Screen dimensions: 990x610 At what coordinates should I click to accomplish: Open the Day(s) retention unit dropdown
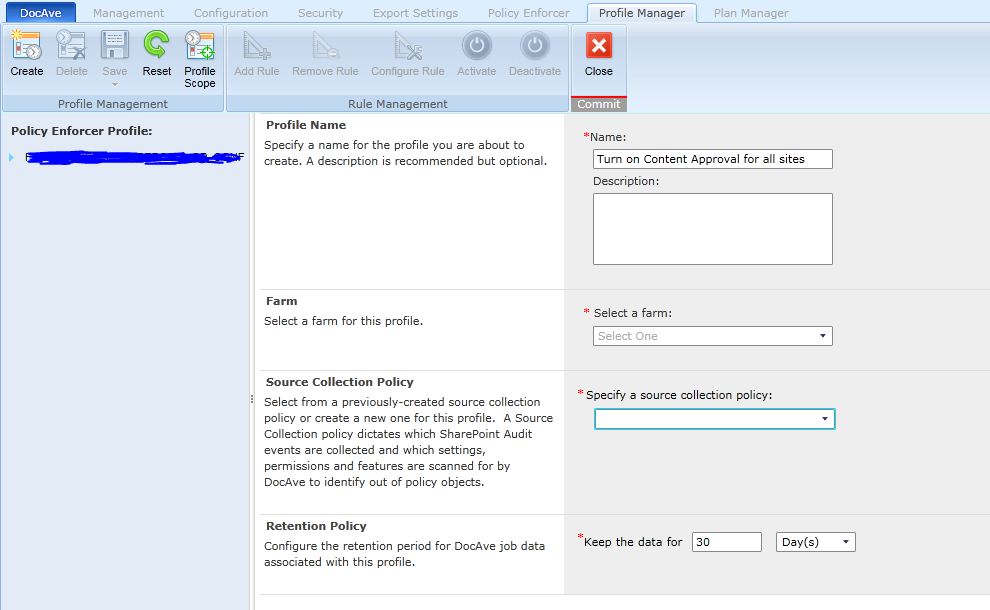coord(815,542)
